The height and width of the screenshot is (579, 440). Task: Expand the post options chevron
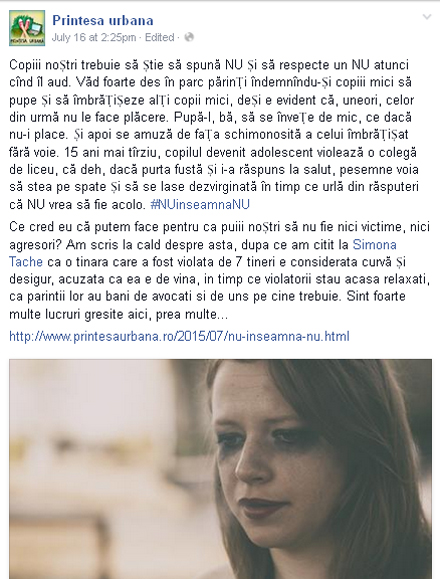tap(427, 17)
